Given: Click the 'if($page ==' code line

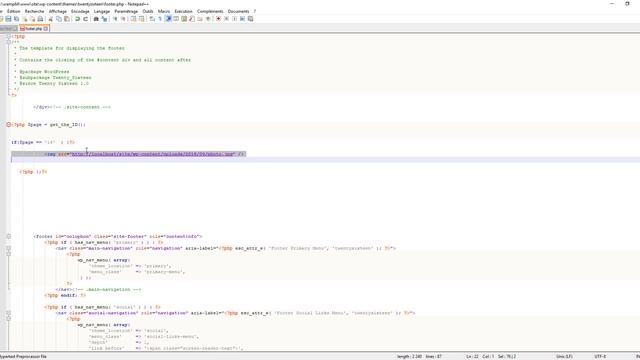Looking at the screenshot, I should click(x=43, y=142).
